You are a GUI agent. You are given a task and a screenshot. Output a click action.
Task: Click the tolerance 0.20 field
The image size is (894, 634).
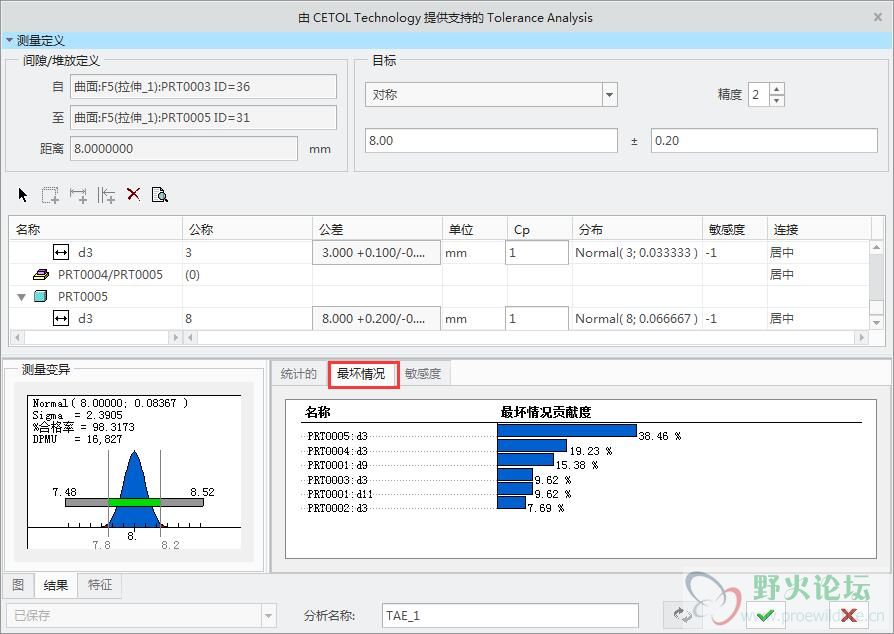764,140
